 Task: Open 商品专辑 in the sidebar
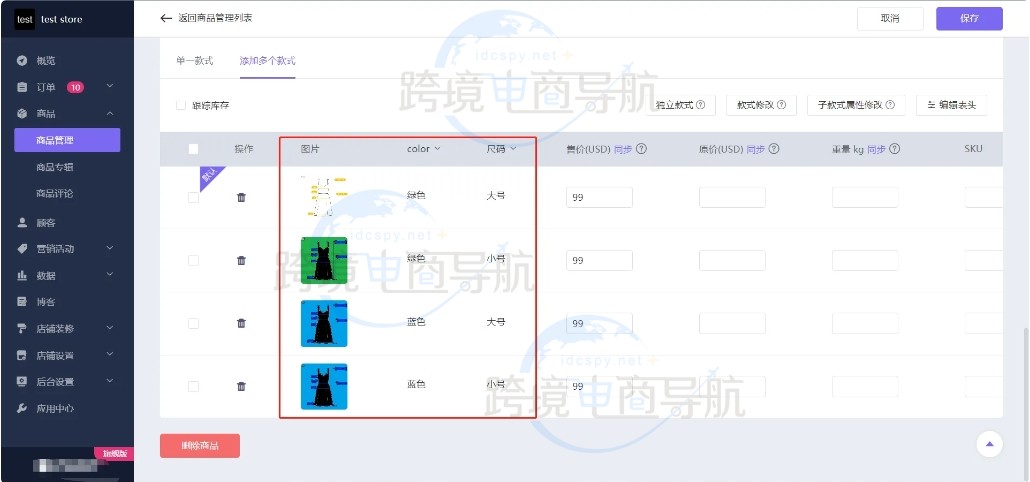pyautogui.click(x=55, y=167)
